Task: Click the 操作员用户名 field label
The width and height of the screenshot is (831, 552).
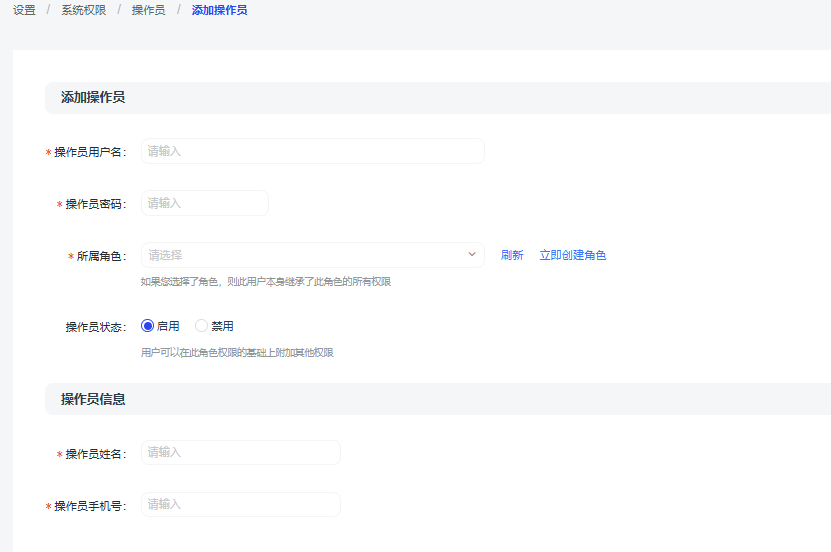Action: point(89,152)
